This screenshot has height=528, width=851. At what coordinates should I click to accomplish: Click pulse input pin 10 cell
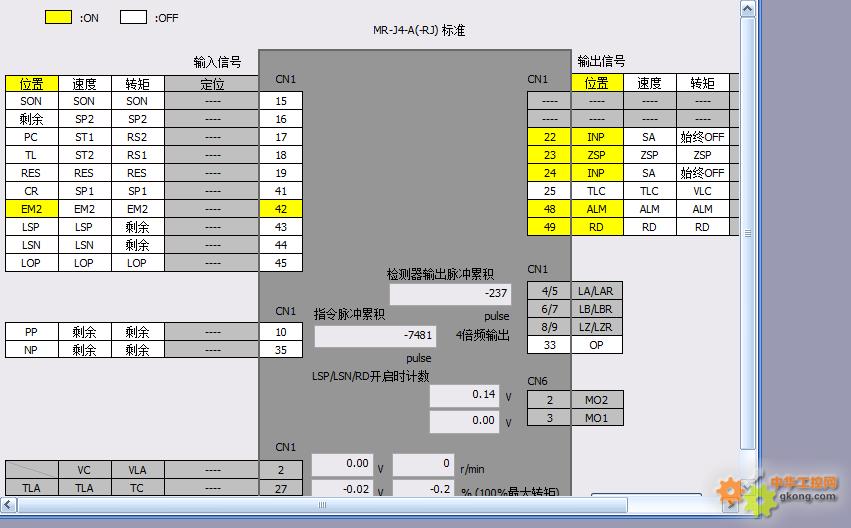[x=281, y=332]
